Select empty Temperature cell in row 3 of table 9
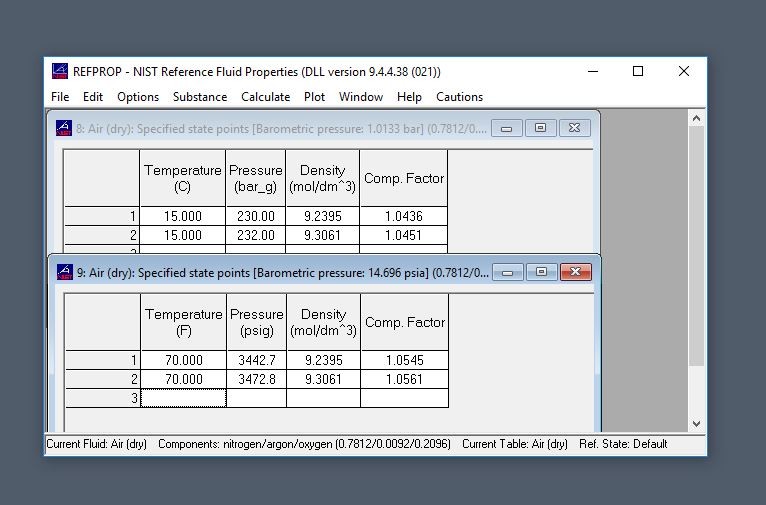 coord(184,398)
